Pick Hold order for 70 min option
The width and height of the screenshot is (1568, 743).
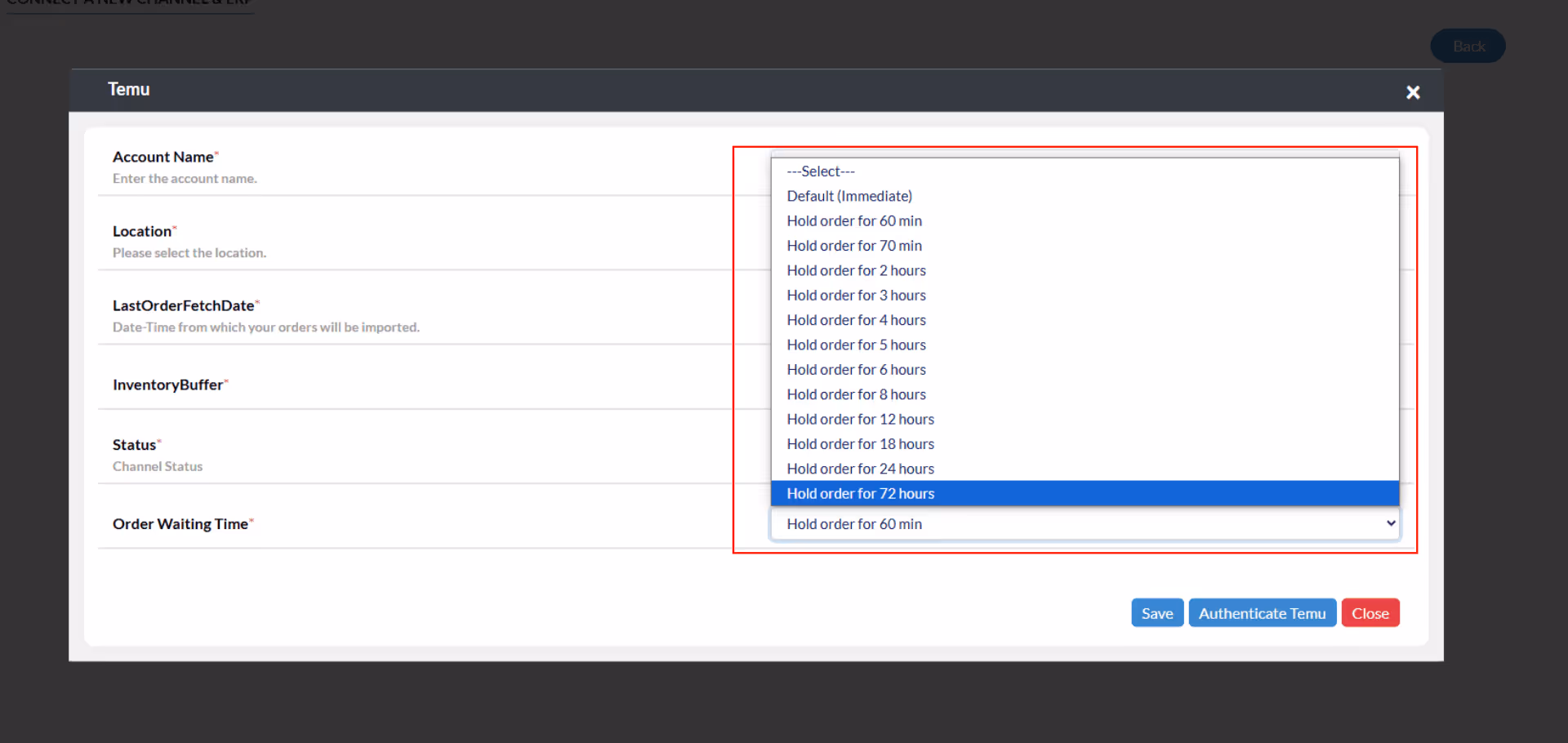[1085, 246]
